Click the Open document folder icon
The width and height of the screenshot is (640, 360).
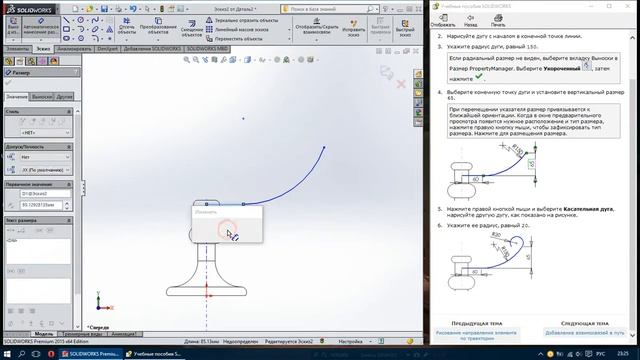(90, 9)
